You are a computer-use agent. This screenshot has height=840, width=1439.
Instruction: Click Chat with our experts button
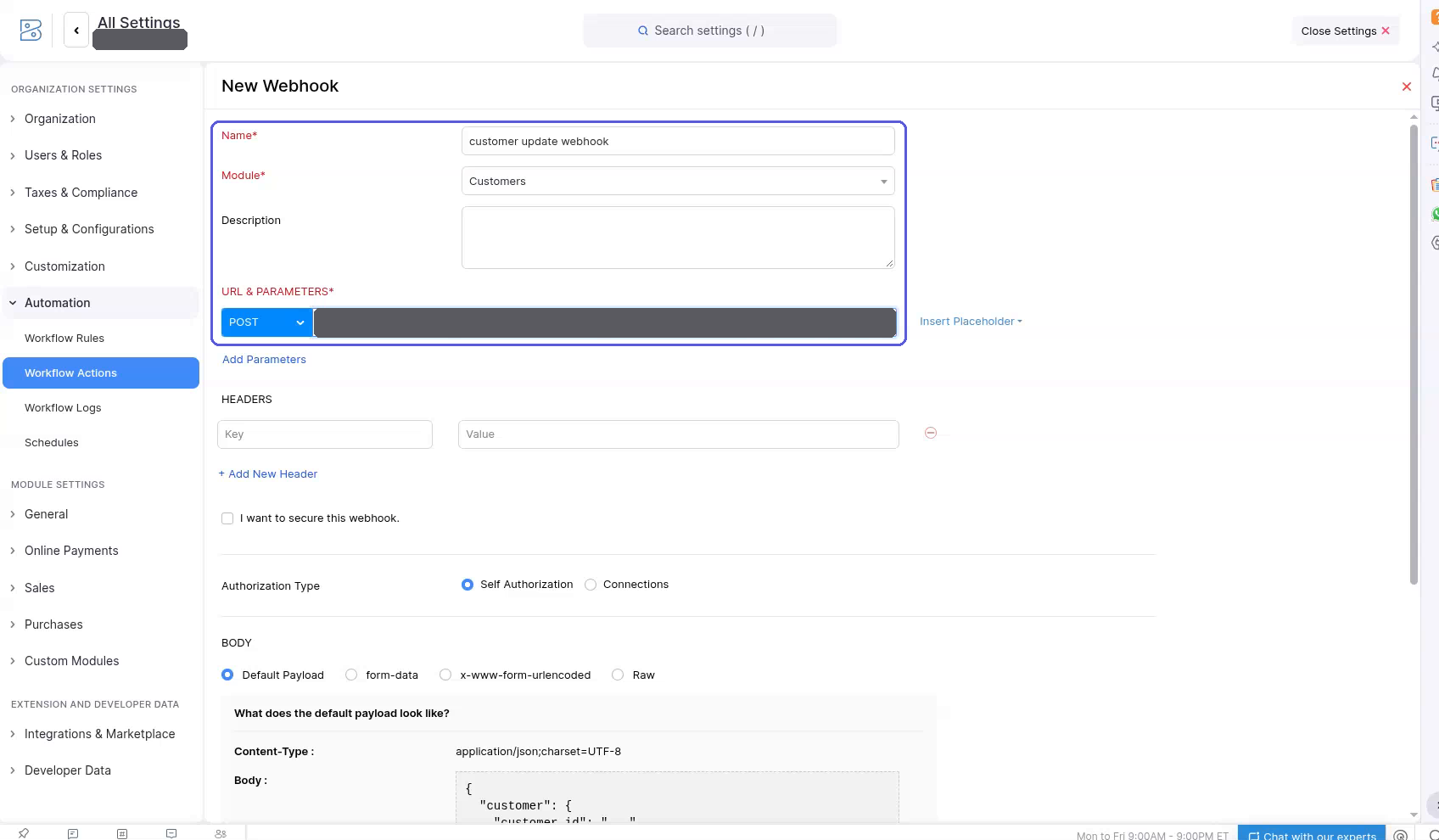[1312, 834]
